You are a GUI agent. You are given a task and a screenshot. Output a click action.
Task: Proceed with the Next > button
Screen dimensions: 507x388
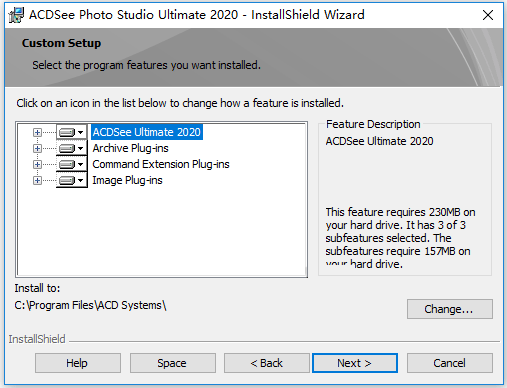(x=355, y=363)
